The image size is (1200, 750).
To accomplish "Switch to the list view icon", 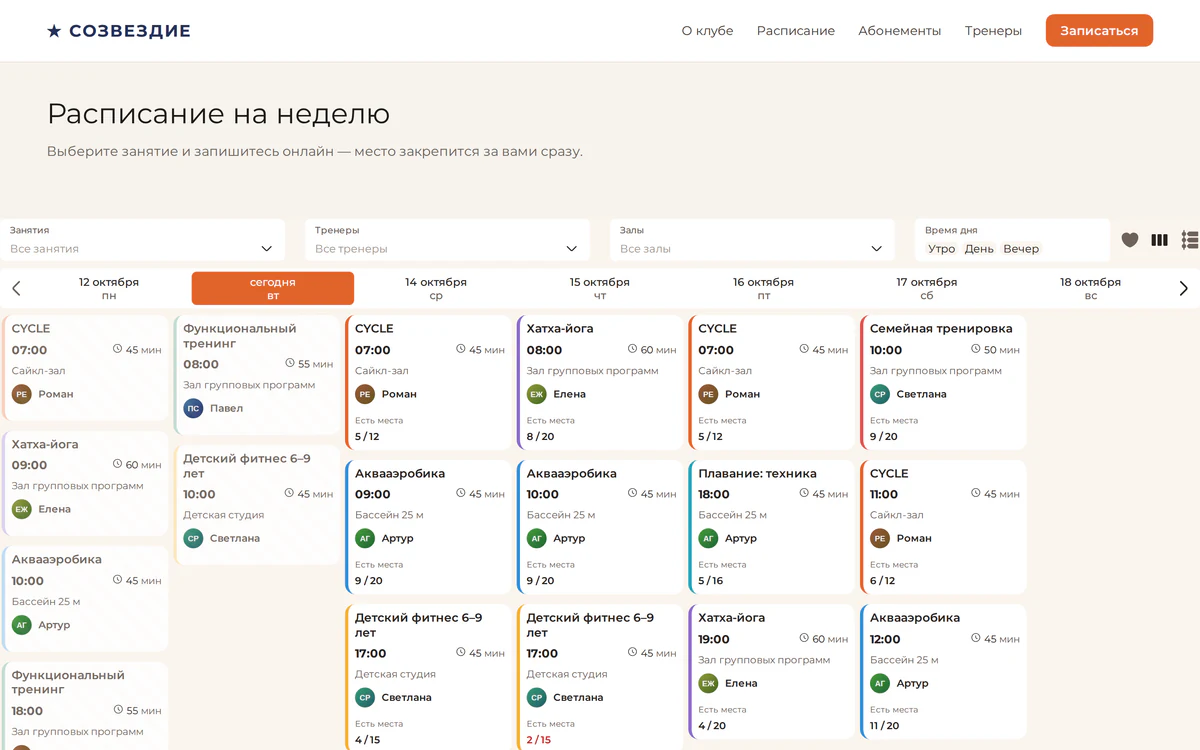I will coord(1190,240).
